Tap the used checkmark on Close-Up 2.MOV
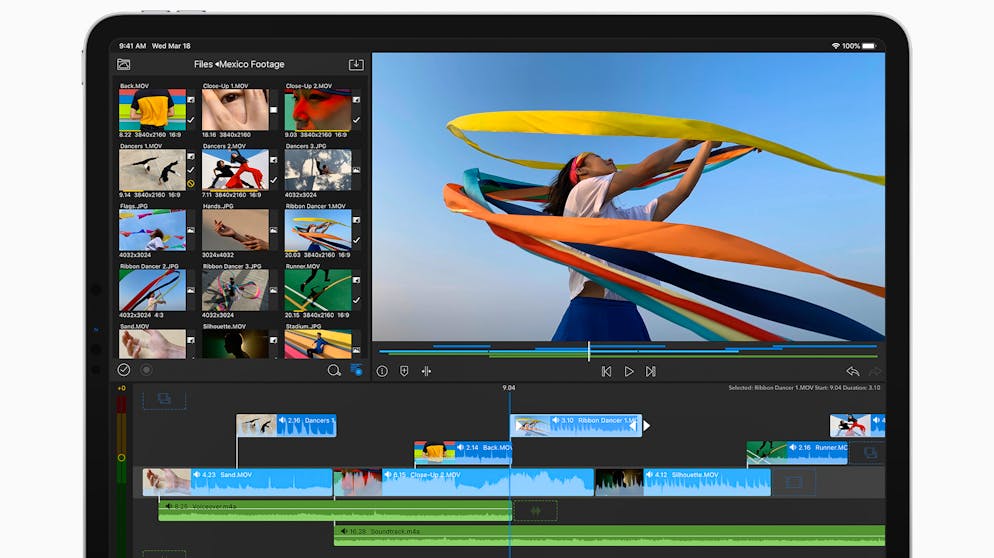The height and width of the screenshot is (558, 994). (x=356, y=119)
